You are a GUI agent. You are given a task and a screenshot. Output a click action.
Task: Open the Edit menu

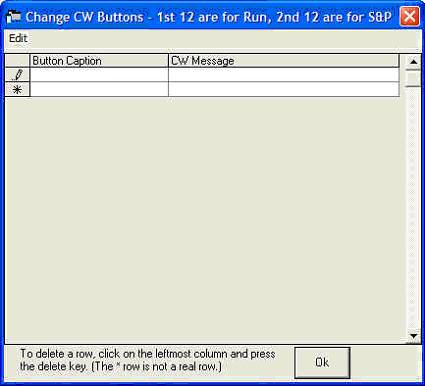click(x=18, y=38)
